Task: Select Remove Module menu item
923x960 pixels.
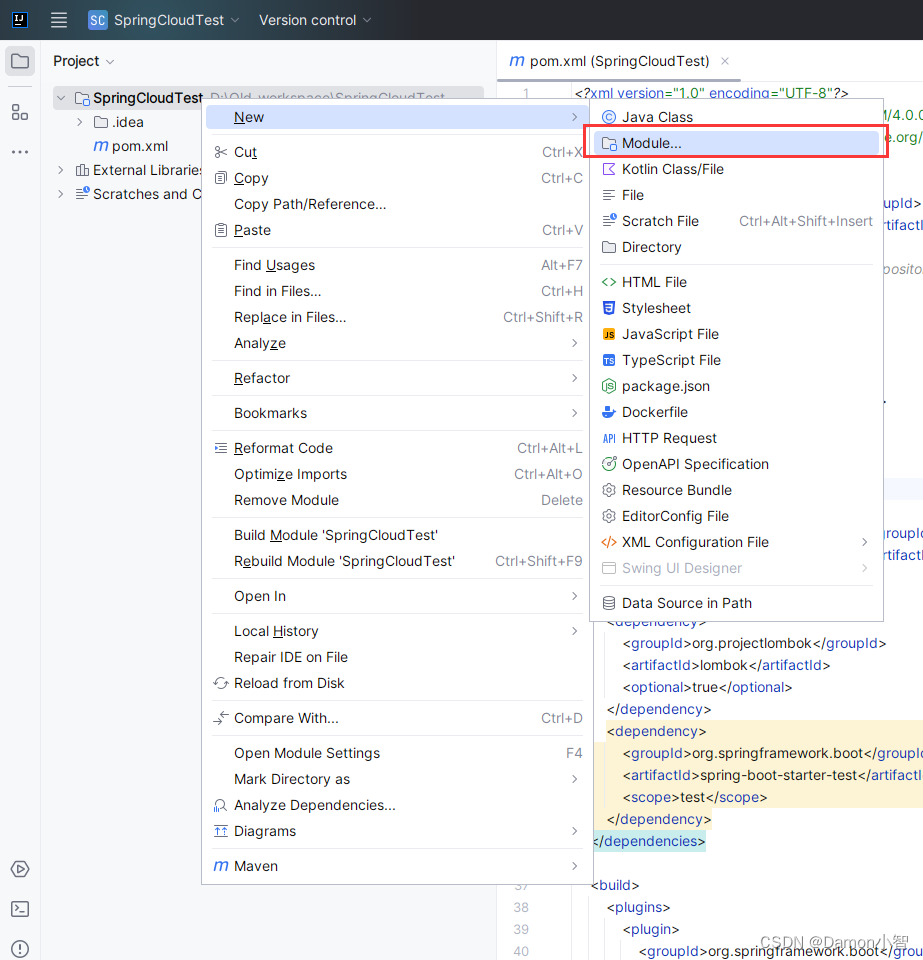Action: [x=397, y=500]
